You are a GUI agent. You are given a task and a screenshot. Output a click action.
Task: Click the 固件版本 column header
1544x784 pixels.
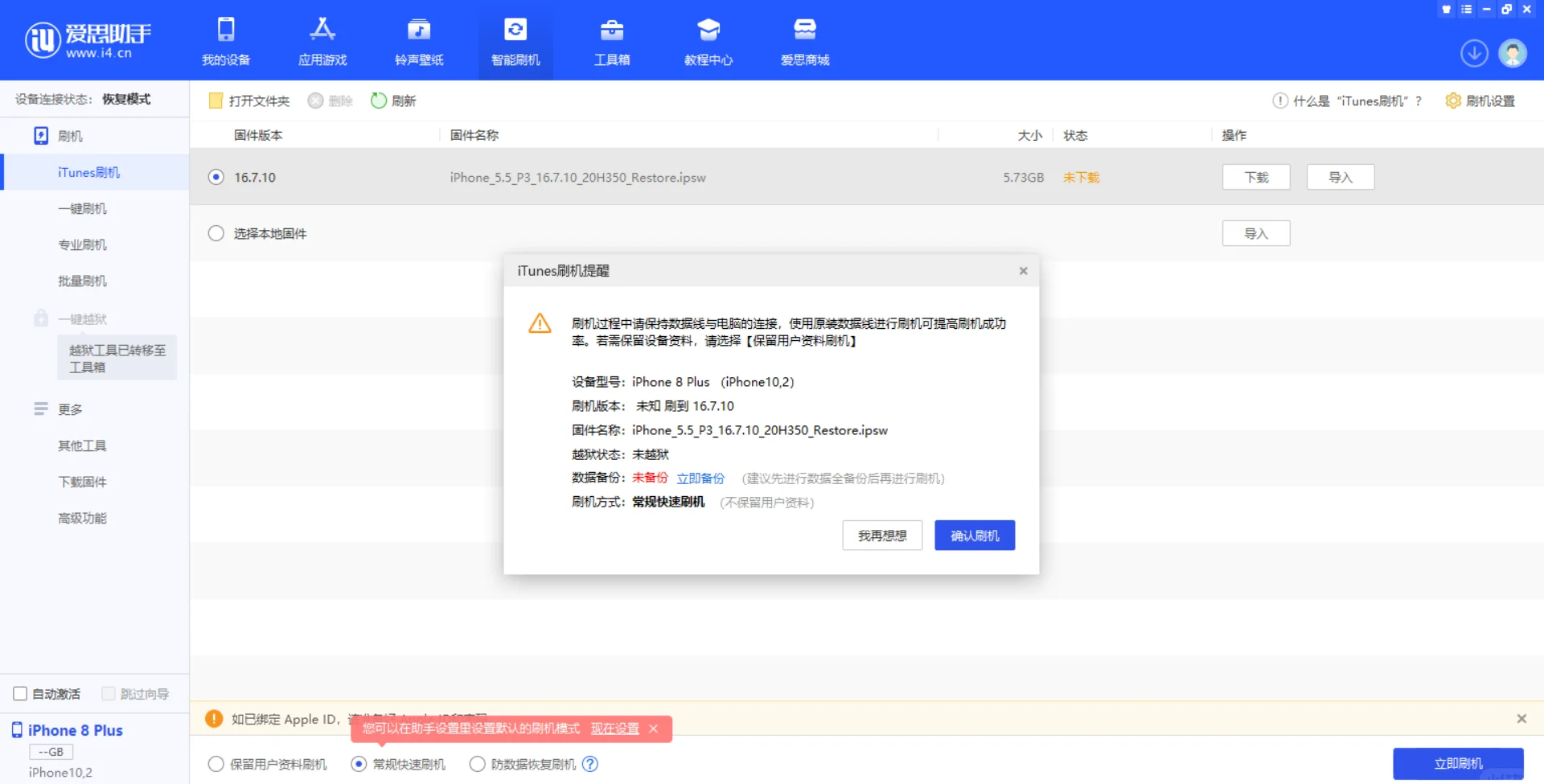[258, 135]
